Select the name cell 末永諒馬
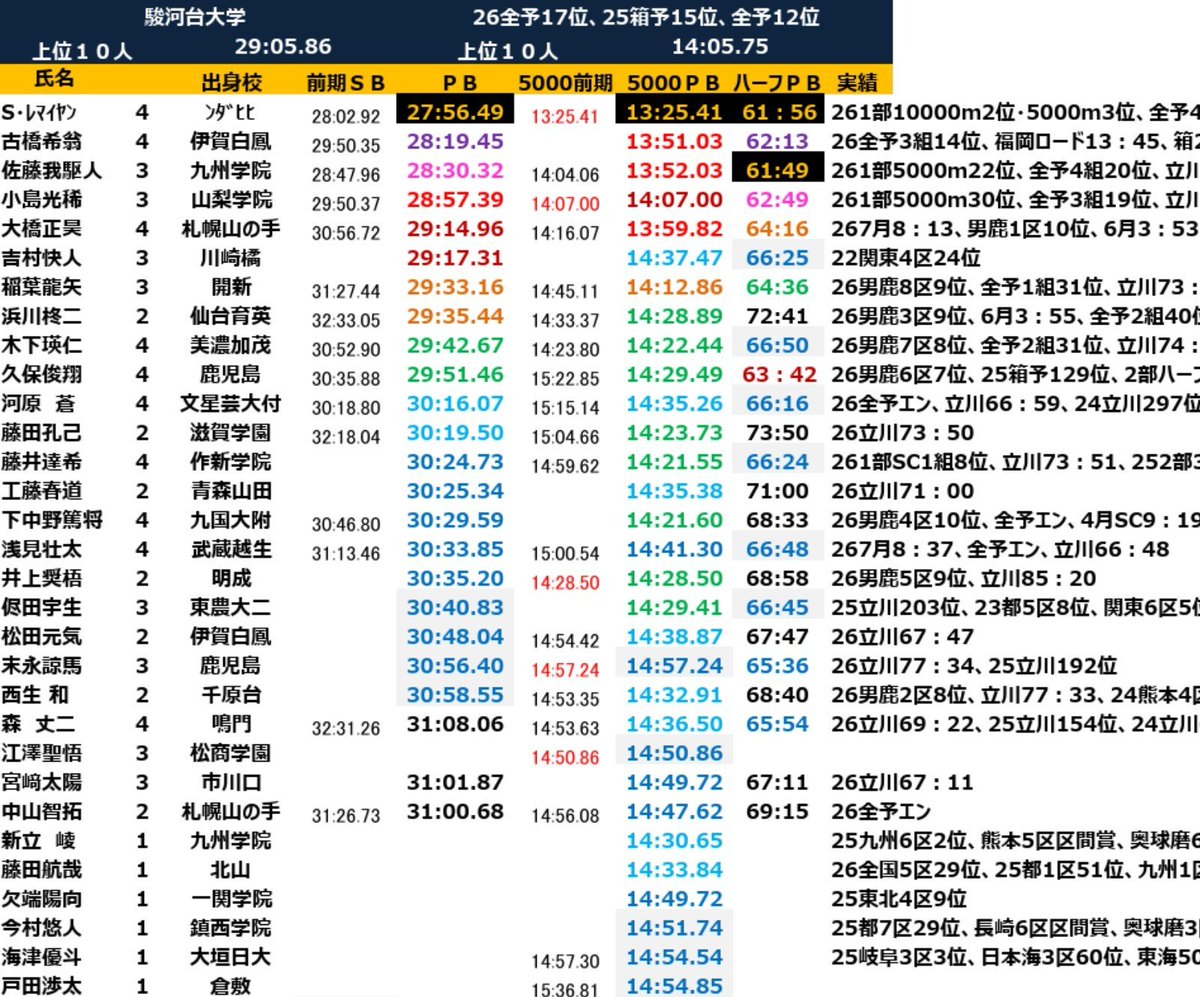This screenshot has height=997, width=1200. pos(42,664)
